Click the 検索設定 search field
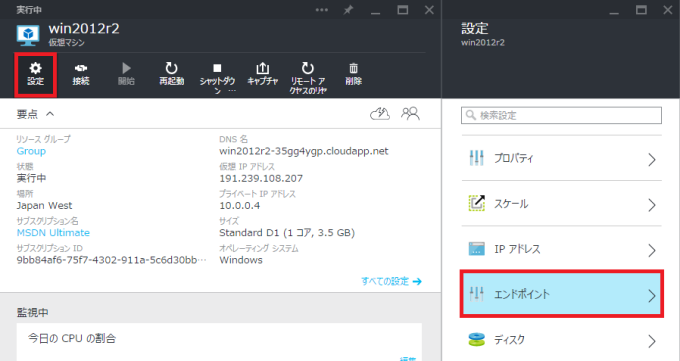 562,115
